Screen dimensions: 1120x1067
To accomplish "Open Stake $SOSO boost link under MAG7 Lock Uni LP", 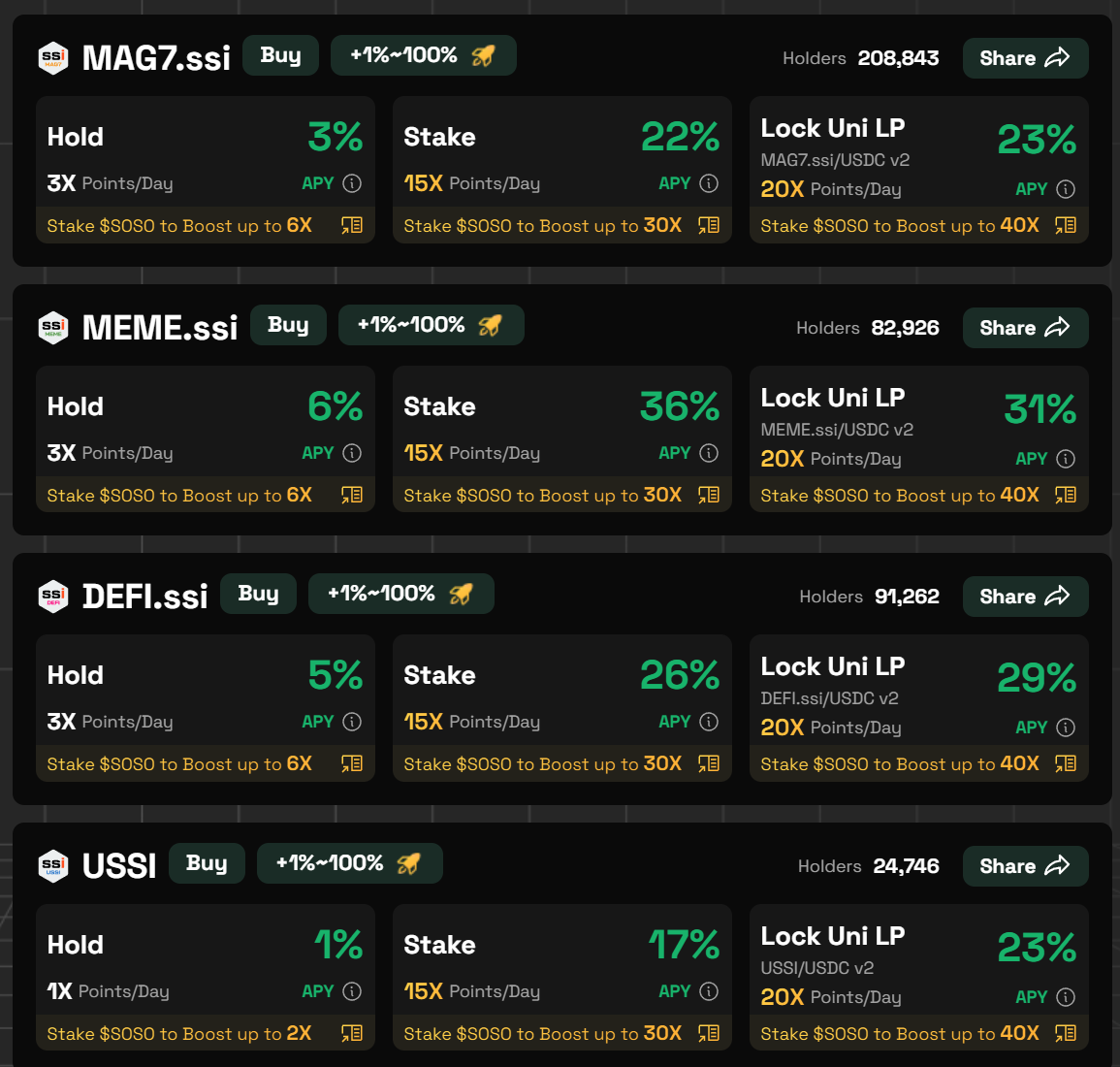I will click(x=899, y=225).
